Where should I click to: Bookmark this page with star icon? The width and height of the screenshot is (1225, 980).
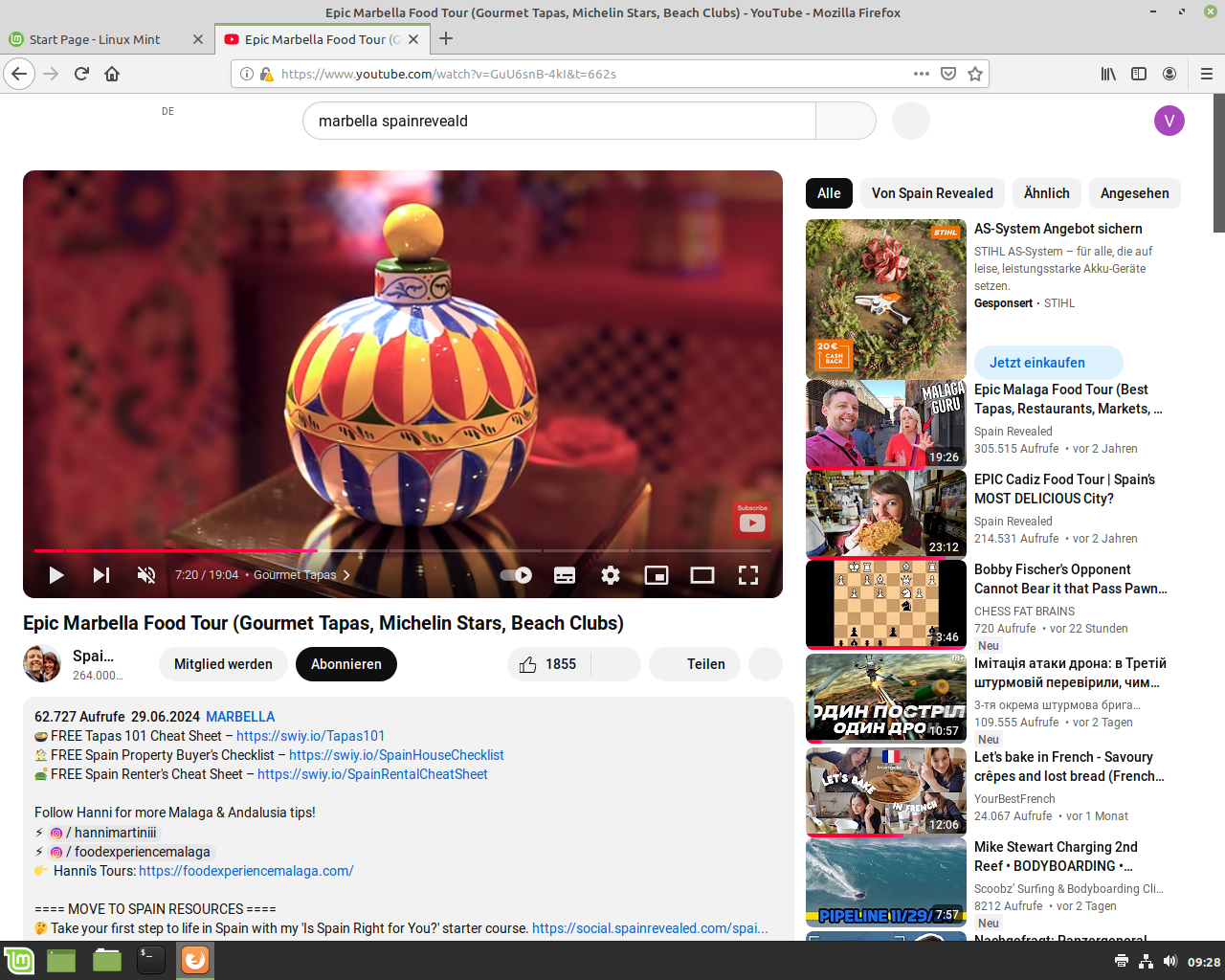pyautogui.click(x=975, y=74)
